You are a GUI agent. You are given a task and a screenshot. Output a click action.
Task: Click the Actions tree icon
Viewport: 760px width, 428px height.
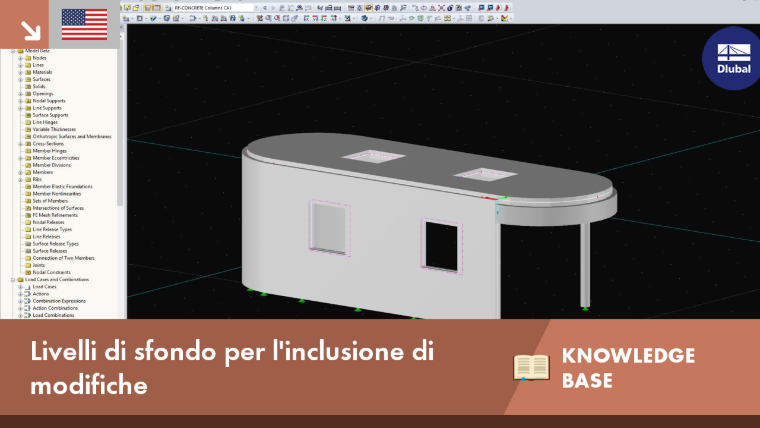point(28,294)
